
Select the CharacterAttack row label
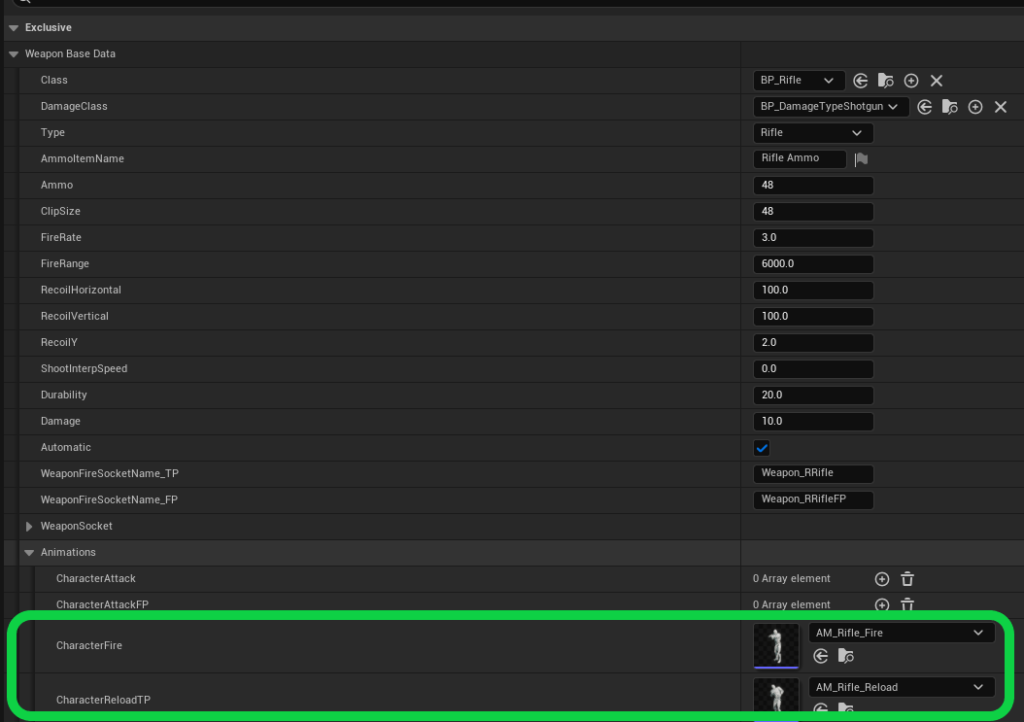[96, 578]
